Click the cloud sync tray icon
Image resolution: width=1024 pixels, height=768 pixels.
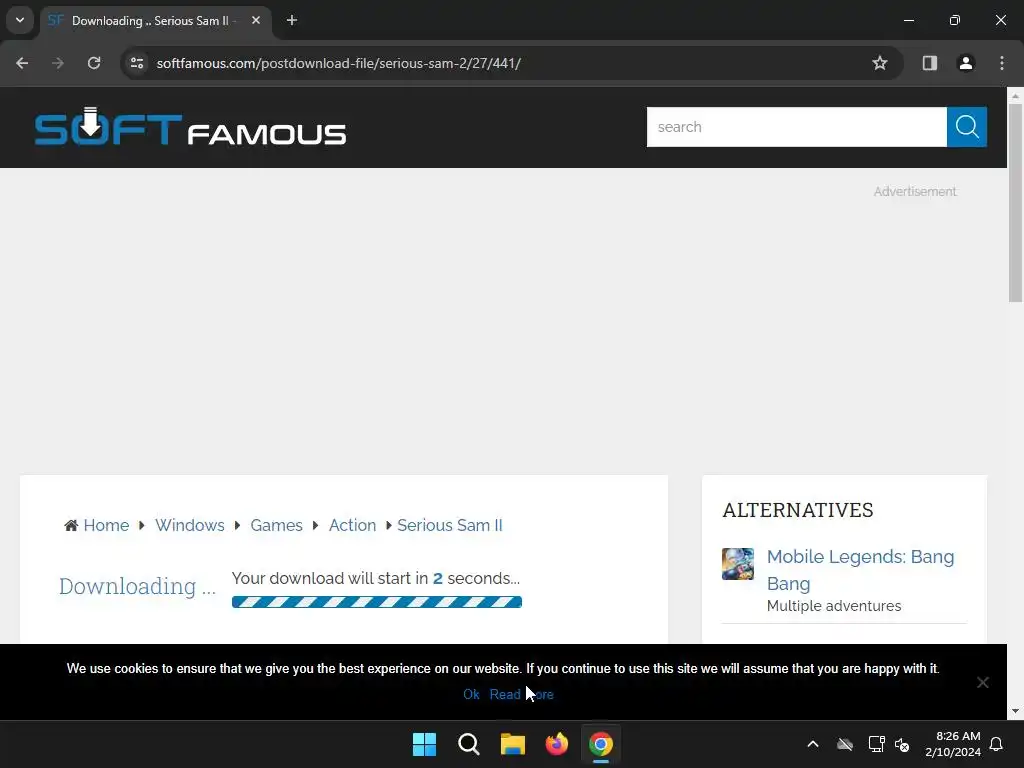point(845,744)
